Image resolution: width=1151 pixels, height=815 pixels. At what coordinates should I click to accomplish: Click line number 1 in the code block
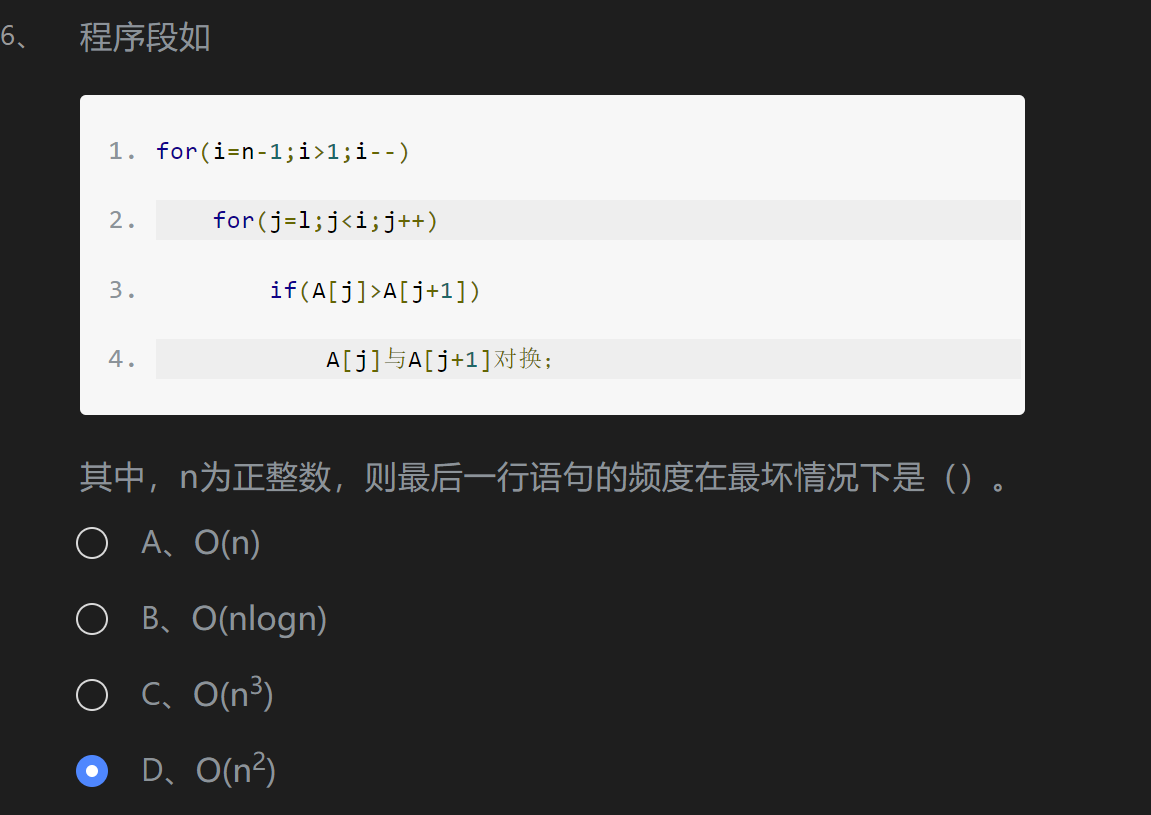click(x=122, y=151)
